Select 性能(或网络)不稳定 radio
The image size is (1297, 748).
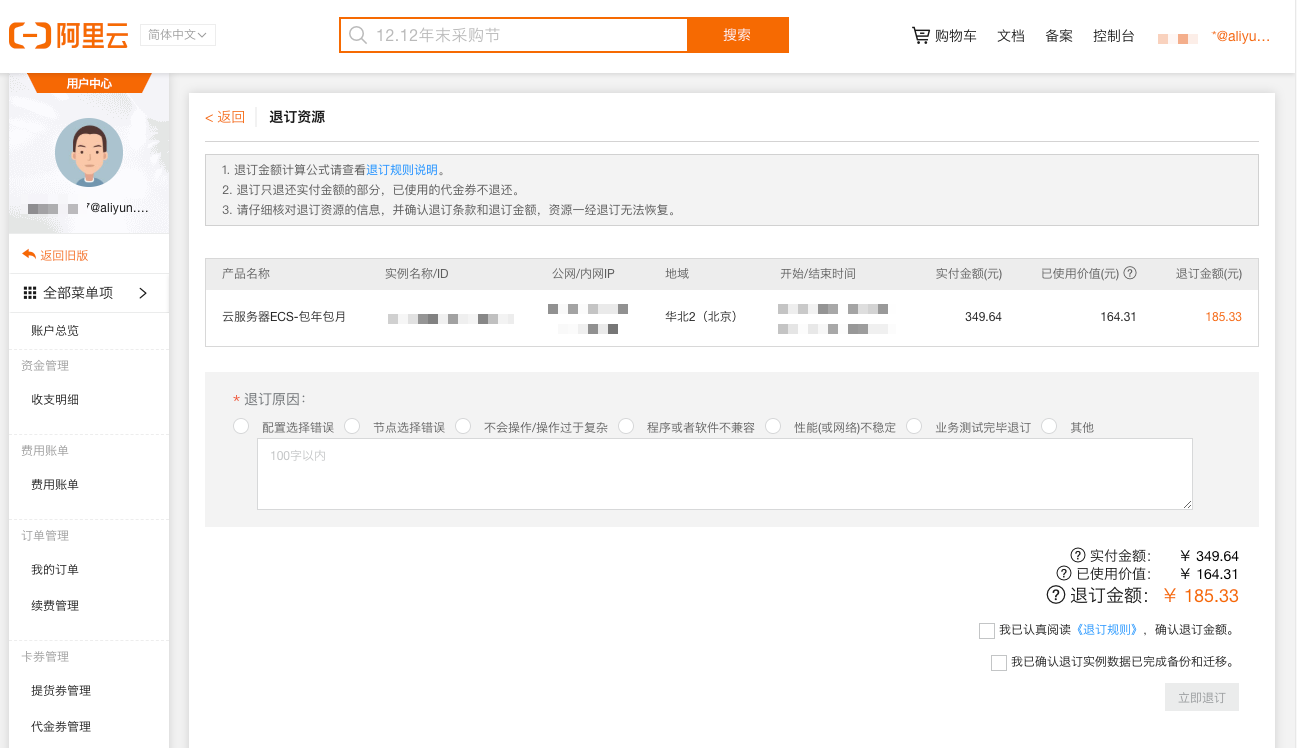pyautogui.click(x=773, y=426)
